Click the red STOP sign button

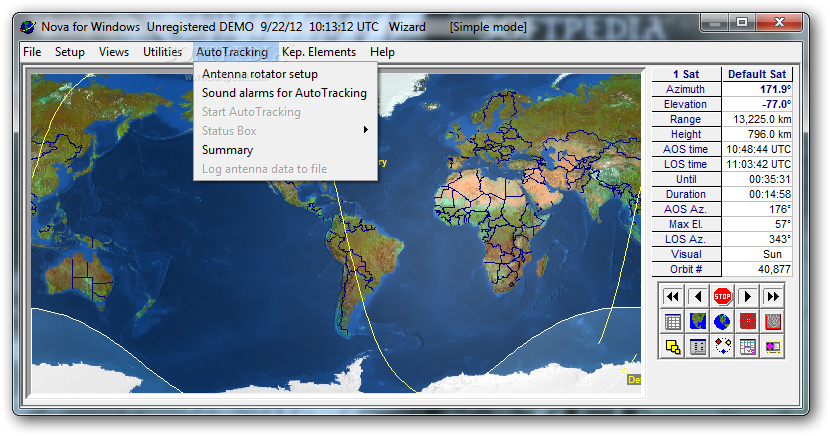pos(723,296)
